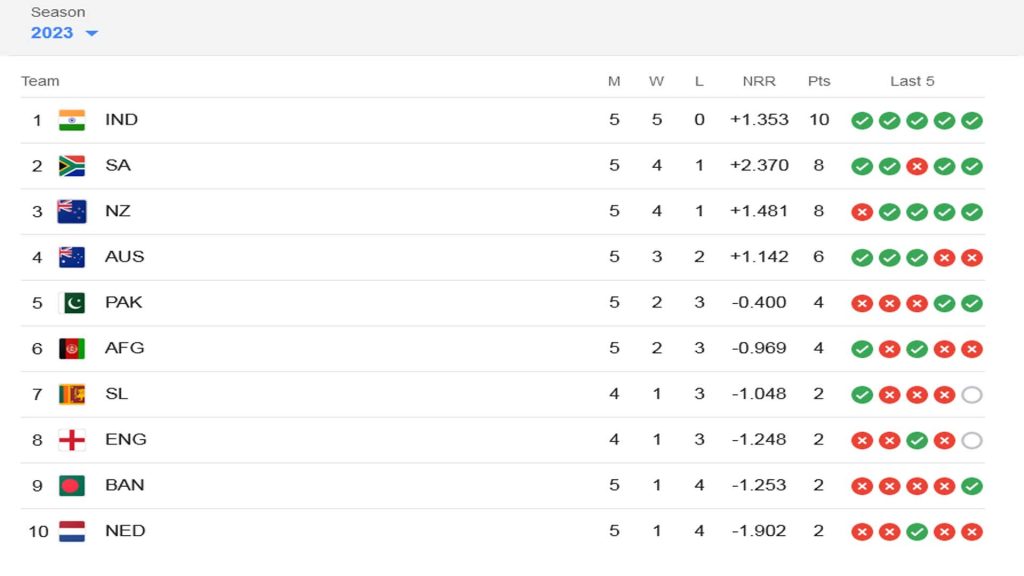Click the Bangladesh flag icon
The width and height of the screenshot is (1024, 576).
72,486
